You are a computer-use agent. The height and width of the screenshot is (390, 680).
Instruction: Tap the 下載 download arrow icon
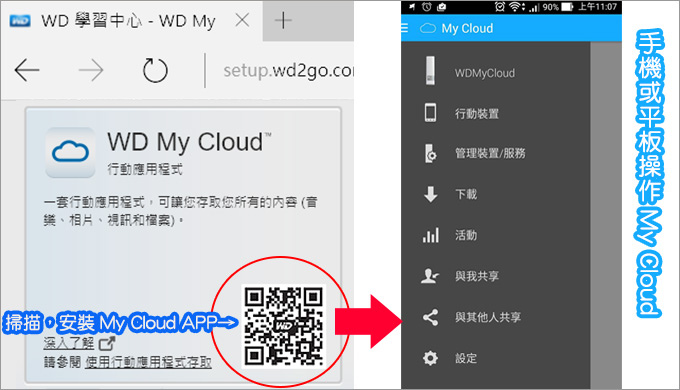point(430,194)
